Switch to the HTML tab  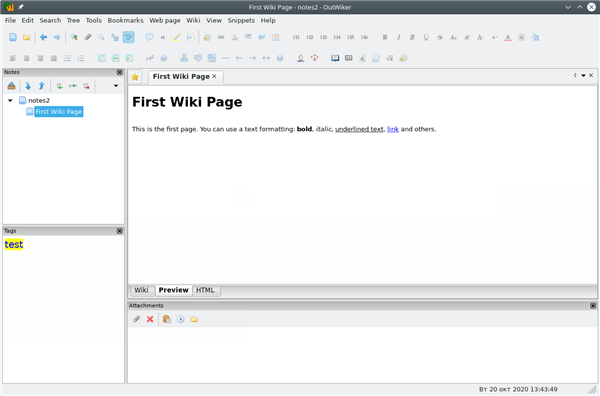click(x=205, y=290)
